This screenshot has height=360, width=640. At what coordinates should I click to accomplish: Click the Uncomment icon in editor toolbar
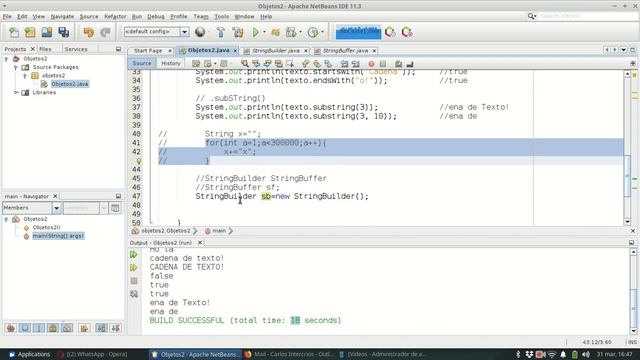click(410, 64)
